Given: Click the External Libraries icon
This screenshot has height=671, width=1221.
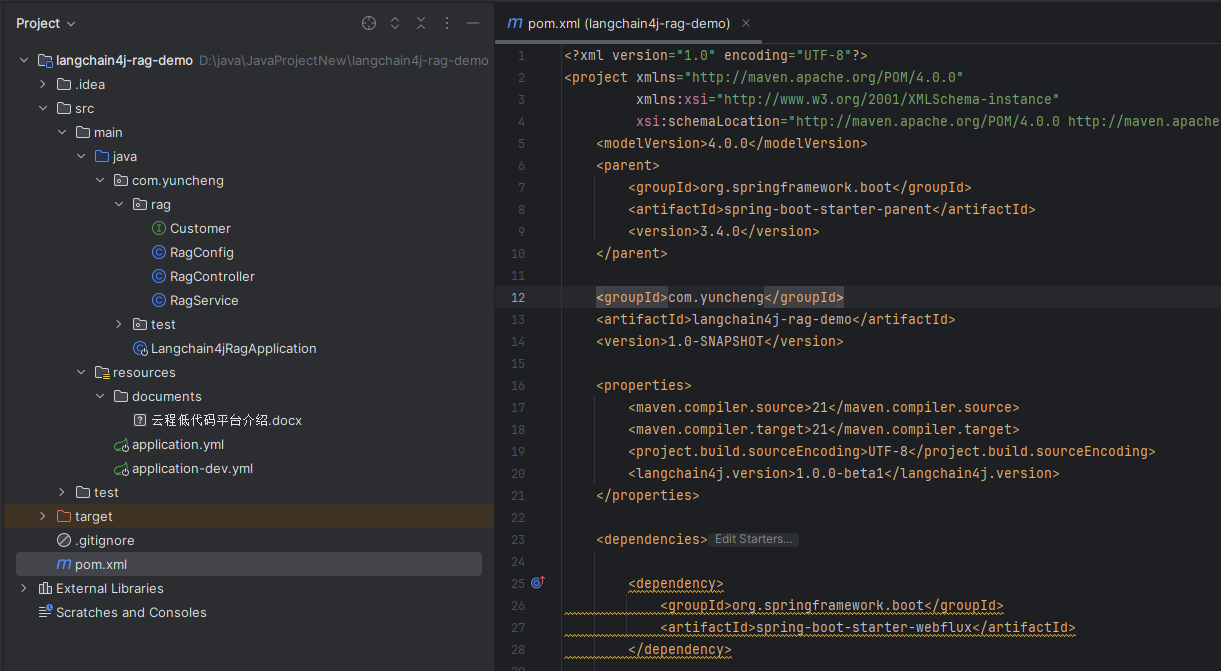Looking at the screenshot, I should (x=45, y=588).
